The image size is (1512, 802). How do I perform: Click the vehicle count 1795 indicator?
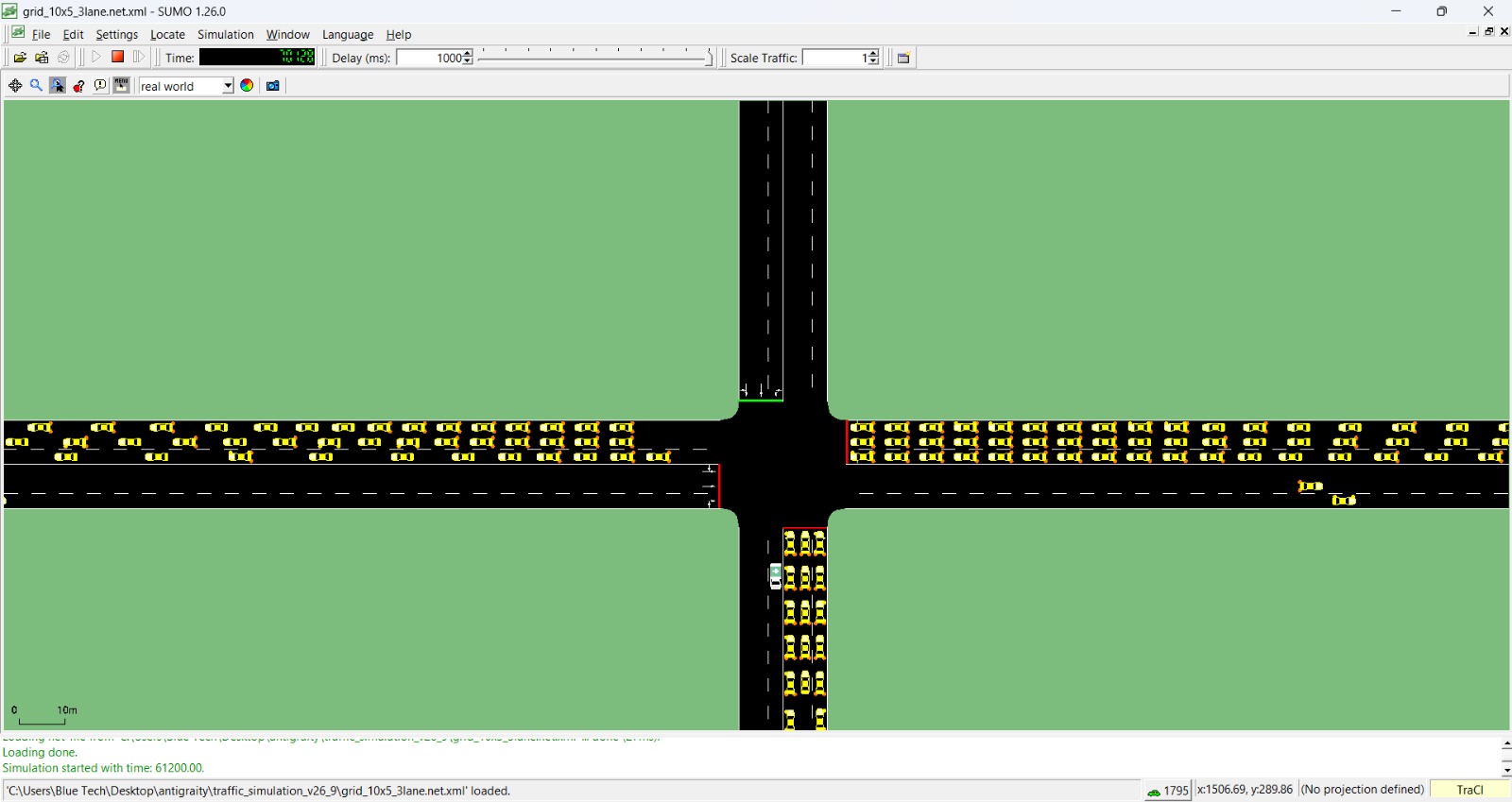1168,791
